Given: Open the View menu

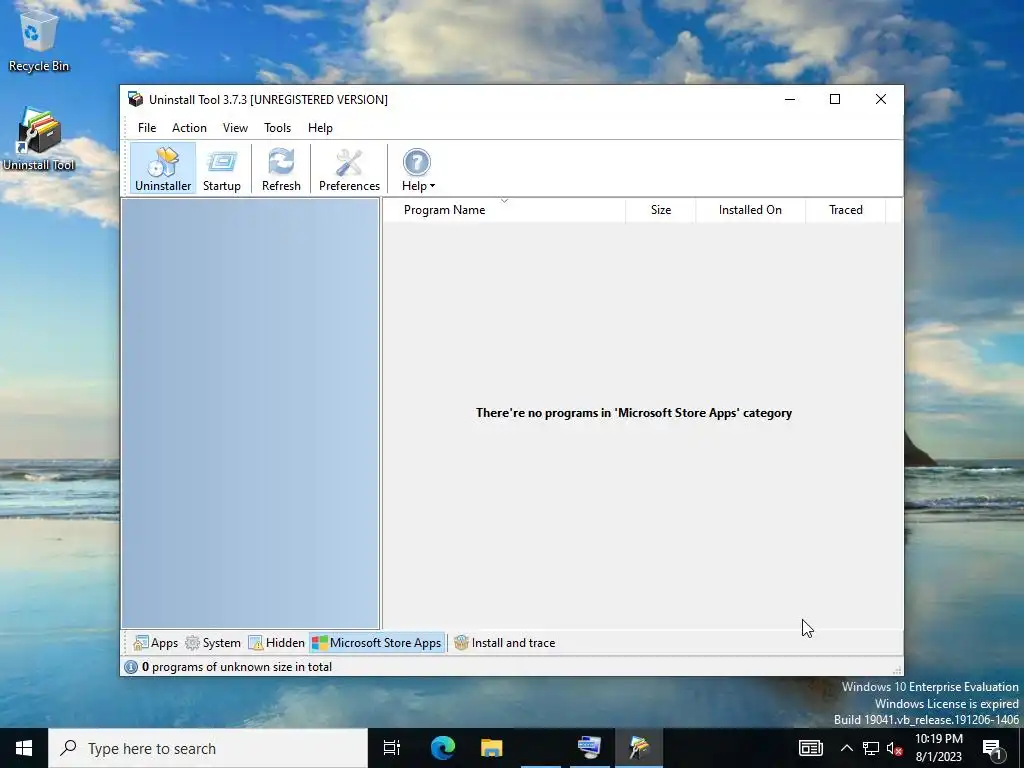Looking at the screenshot, I should [235, 128].
